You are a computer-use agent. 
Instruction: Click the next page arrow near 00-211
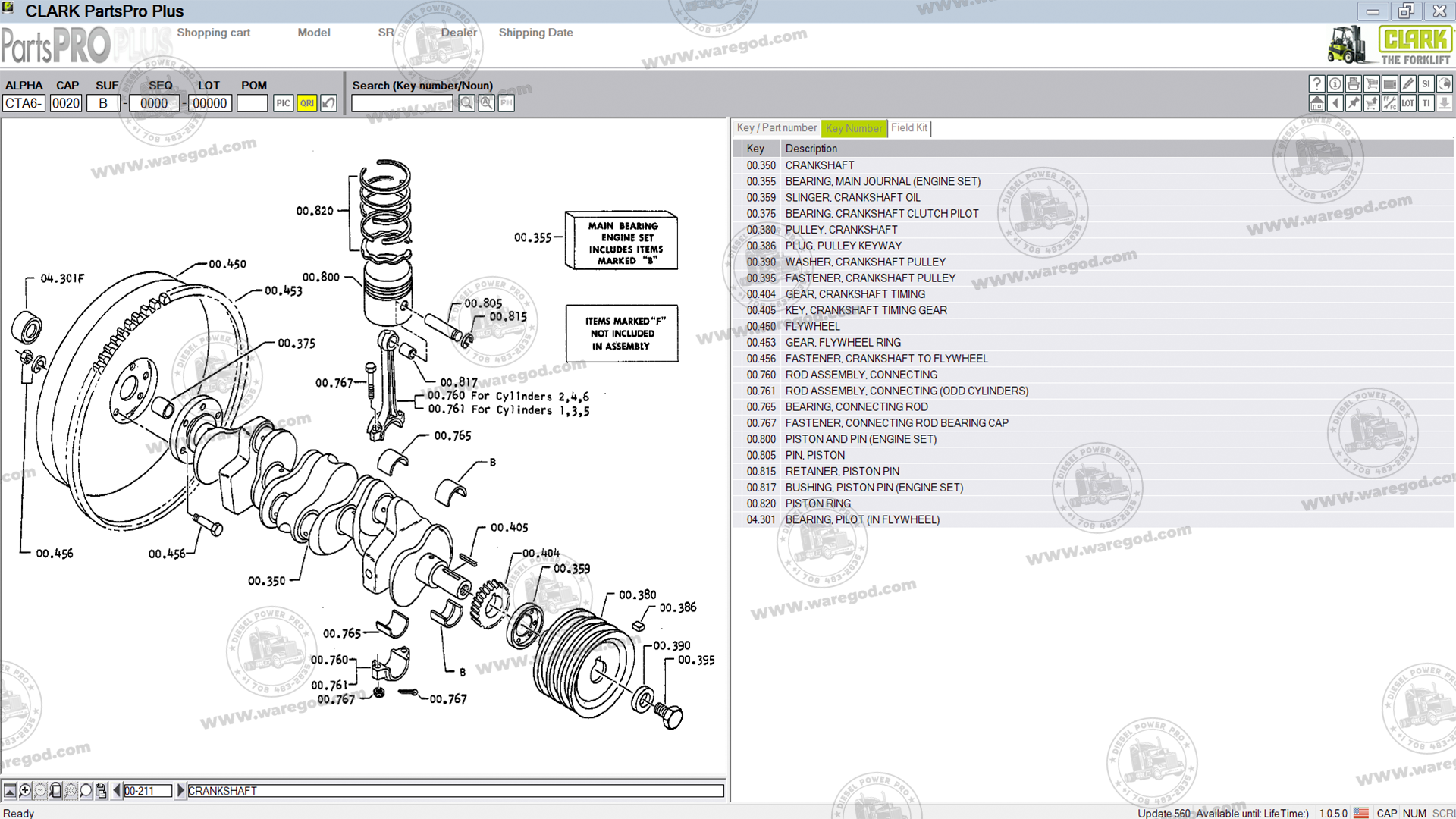[180, 790]
